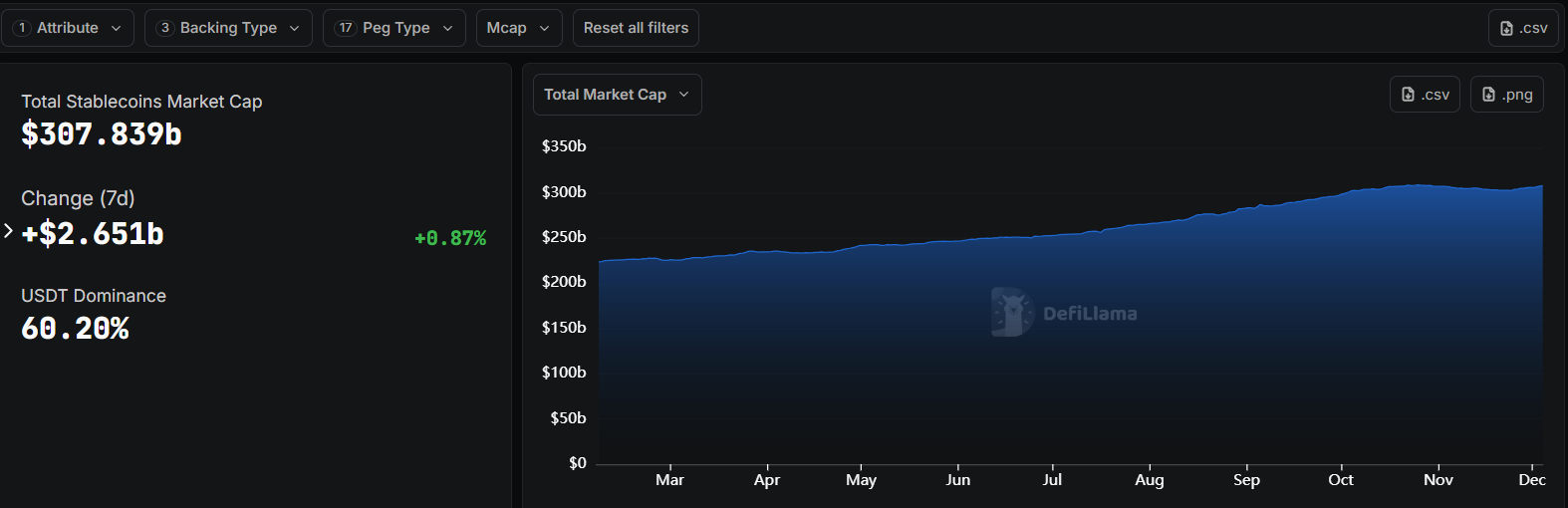Click the Jul marker on chart x-axis

tap(1052, 479)
